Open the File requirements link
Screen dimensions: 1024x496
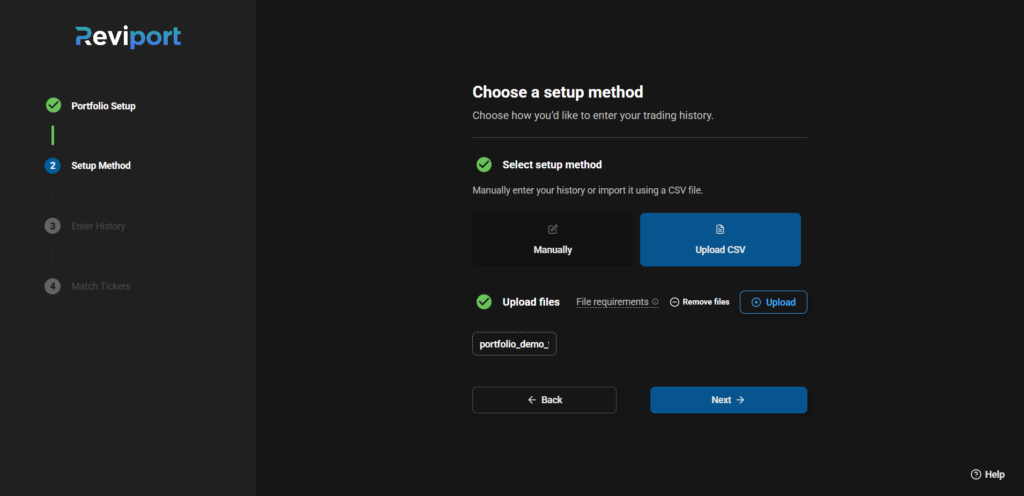tap(612, 302)
